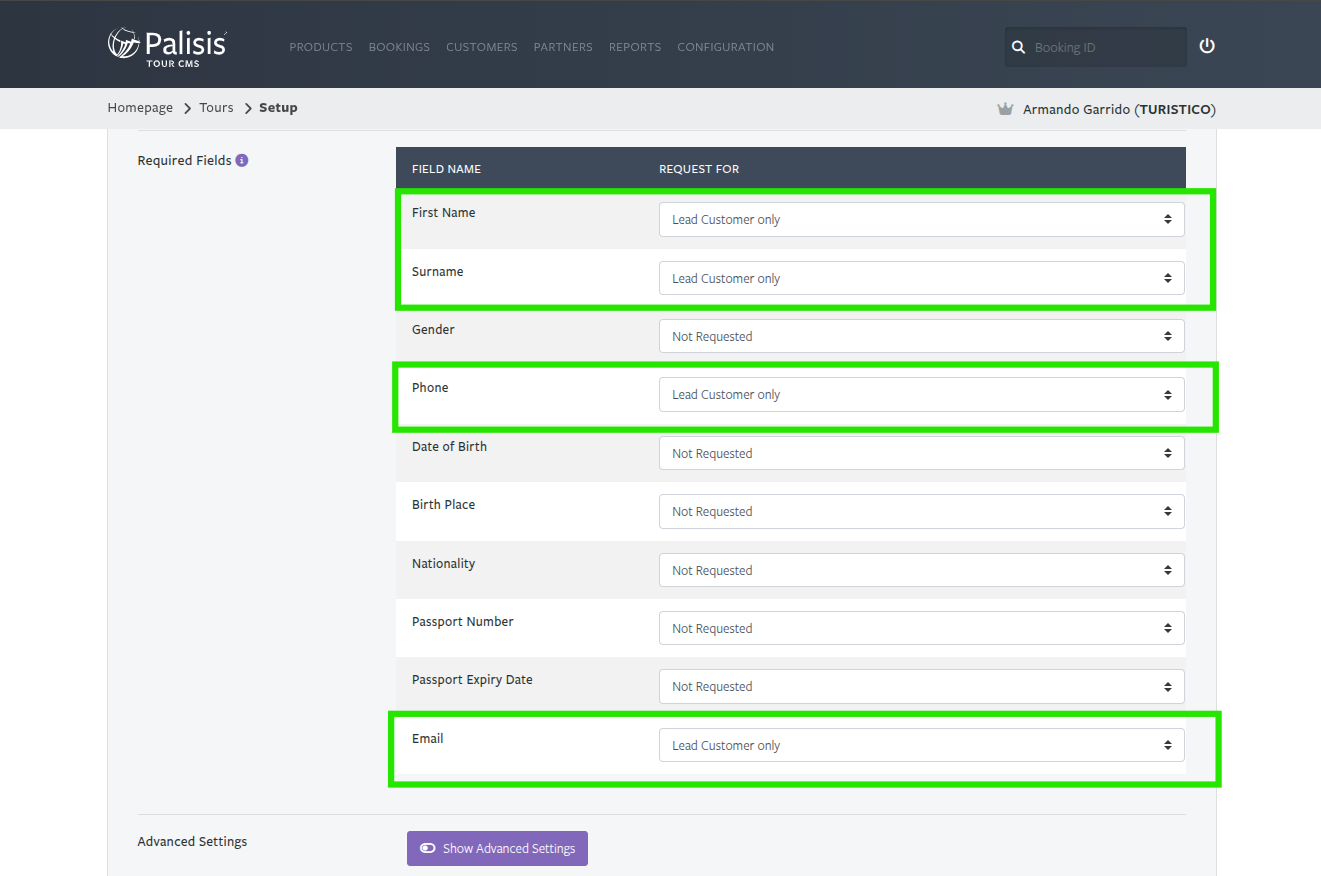The height and width of the screenshot is (876, 1321).
Task: Open the First Name request dropdown
Action: click(x=921, y=220)
